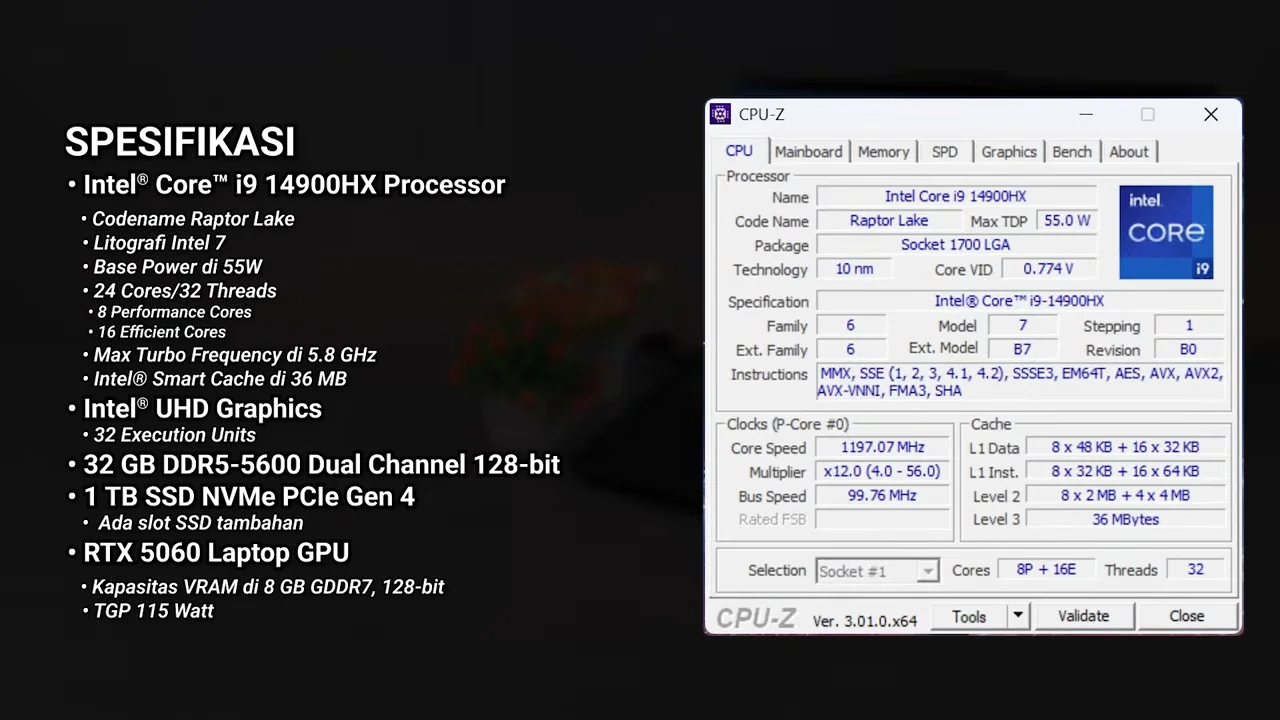Image resolution: width=1280 pixels, height=720 pixels.
Task: Click the Ext. Model value B7
Action: [x=1022, y=349]
